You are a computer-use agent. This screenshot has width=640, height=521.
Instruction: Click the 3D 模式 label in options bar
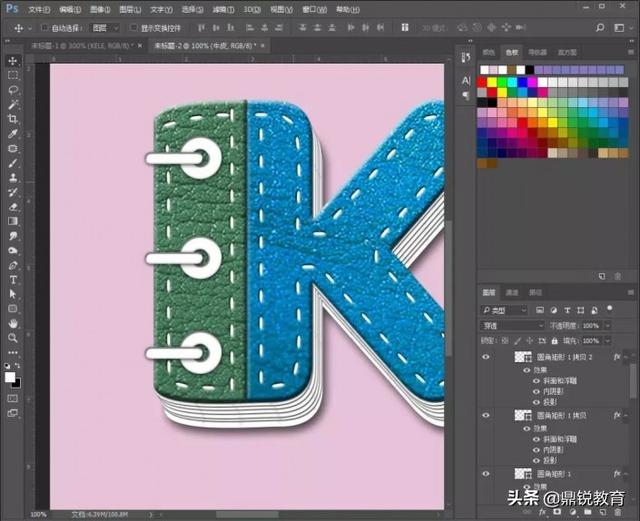(434, 28)
